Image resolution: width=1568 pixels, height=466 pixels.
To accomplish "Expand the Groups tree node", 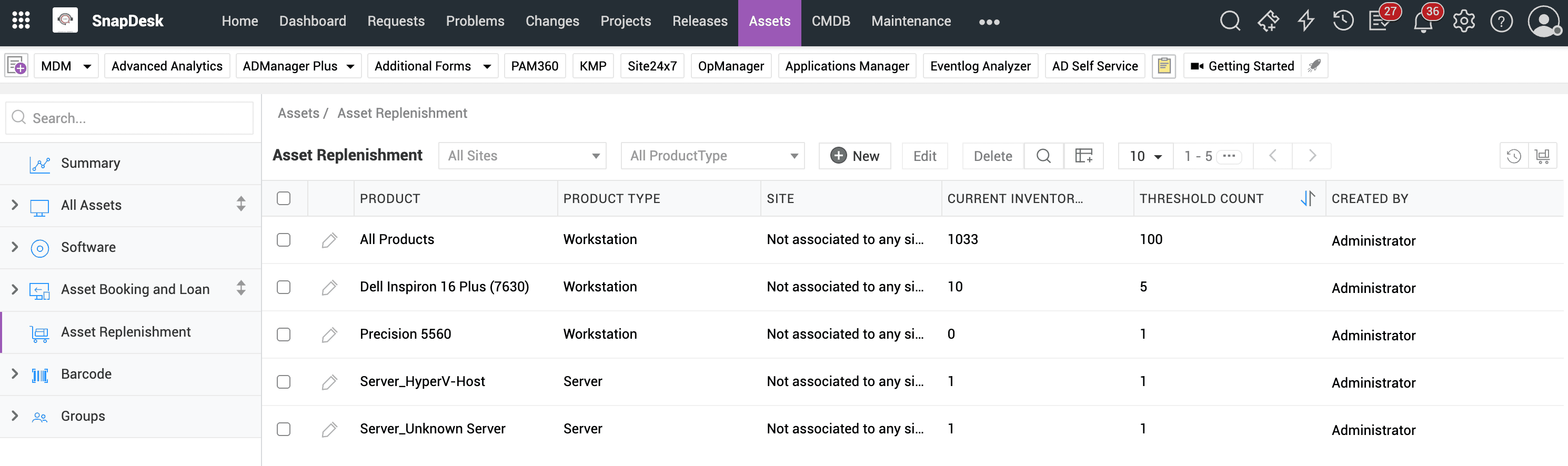I will click(x=15, y=416).
